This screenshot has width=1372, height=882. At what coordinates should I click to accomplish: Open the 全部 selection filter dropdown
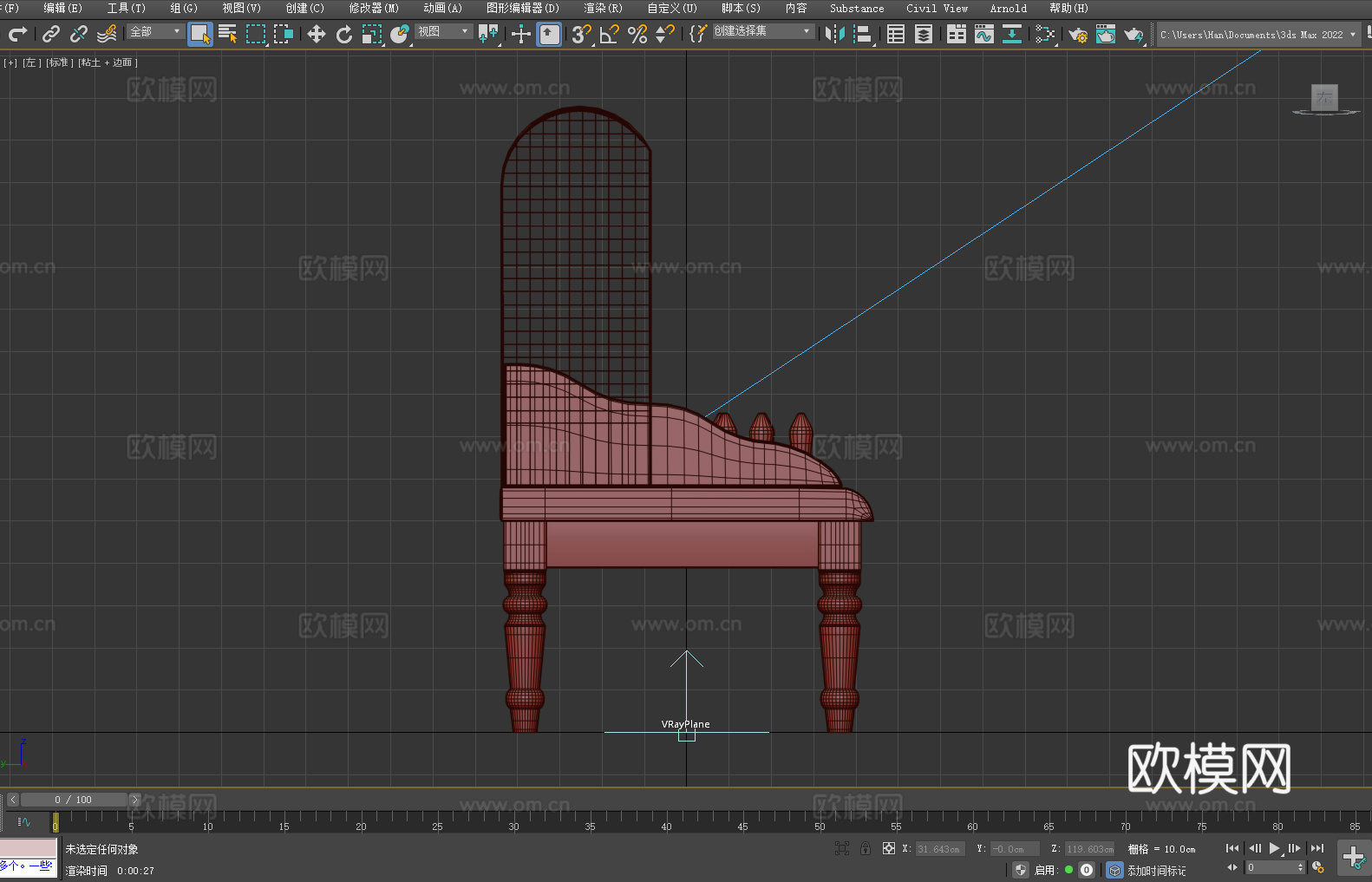[155, 31]
